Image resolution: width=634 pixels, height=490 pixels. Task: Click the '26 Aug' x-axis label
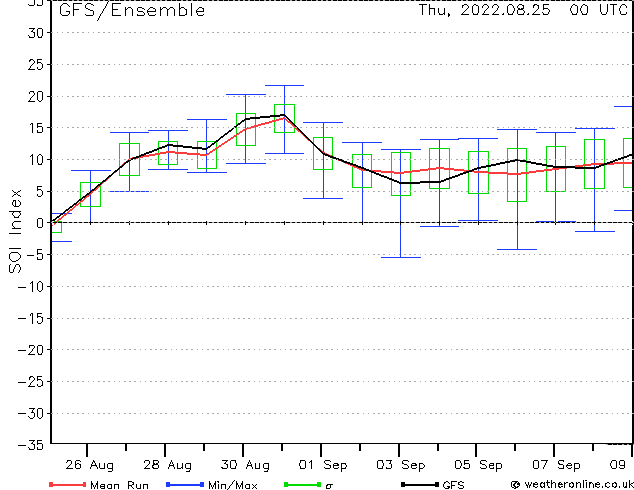89,465
